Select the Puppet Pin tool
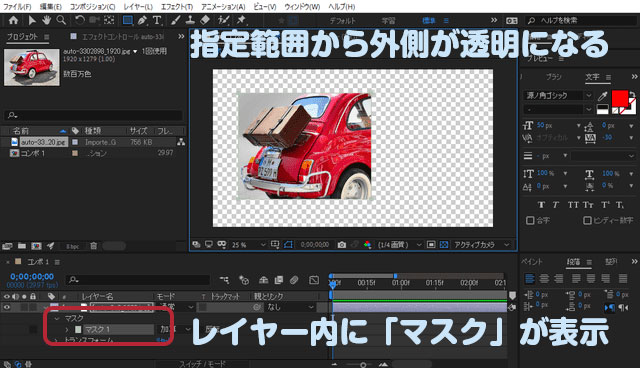This screenshot has height=368, width=640. [241, 20]
